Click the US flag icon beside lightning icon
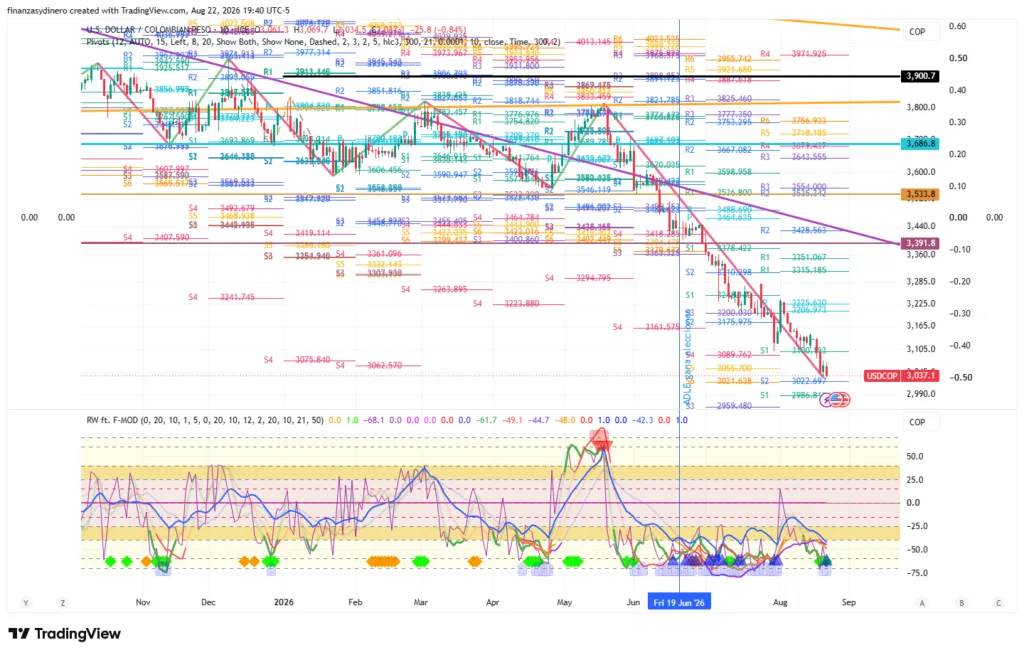 click(836, 398)
